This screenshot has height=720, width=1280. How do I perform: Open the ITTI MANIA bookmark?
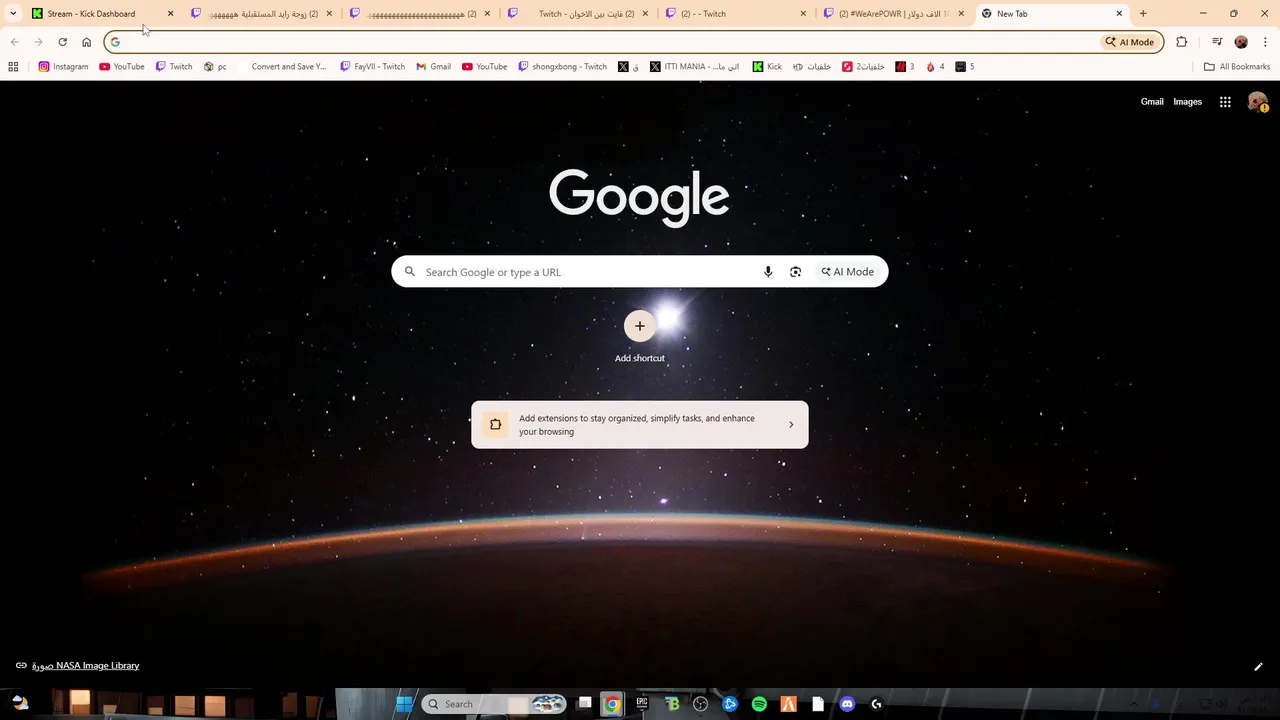click(x=694, y=67)
